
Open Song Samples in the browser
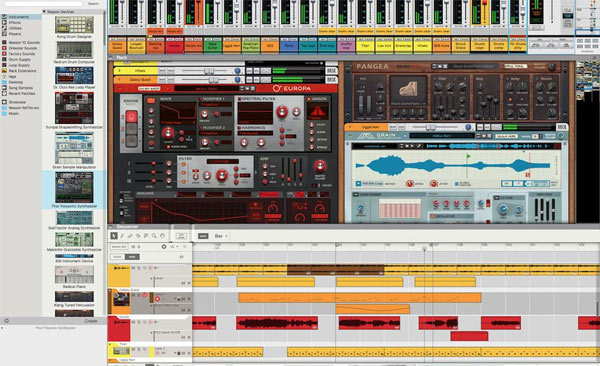point(21,88)
